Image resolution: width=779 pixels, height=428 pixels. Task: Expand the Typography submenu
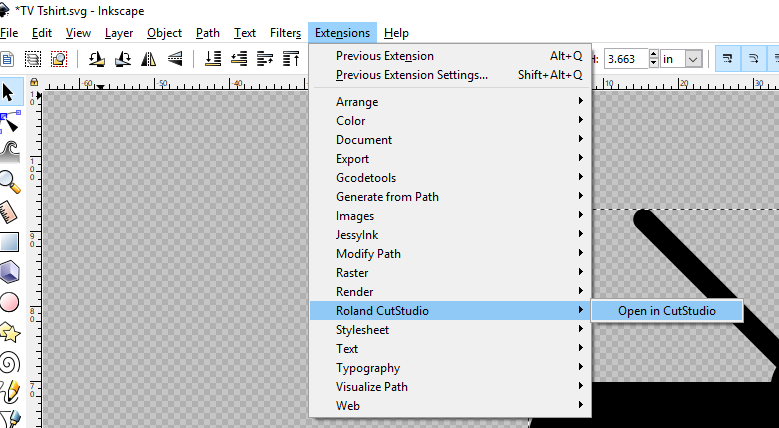coord(450,368)
